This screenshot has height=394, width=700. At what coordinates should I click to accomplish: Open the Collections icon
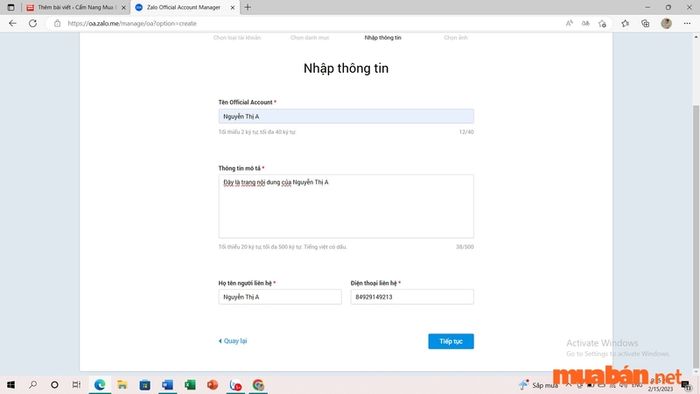tap(646, 23)
